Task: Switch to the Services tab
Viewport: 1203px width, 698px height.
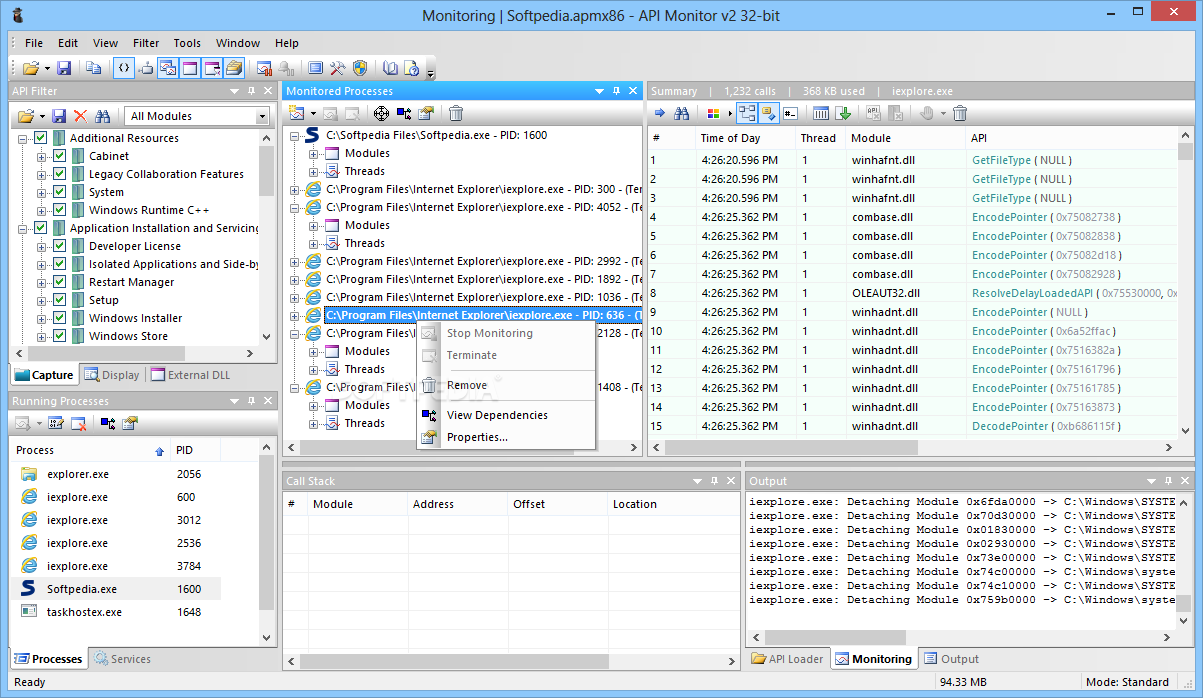Action: pyautogui.click(x=121, y=659)
